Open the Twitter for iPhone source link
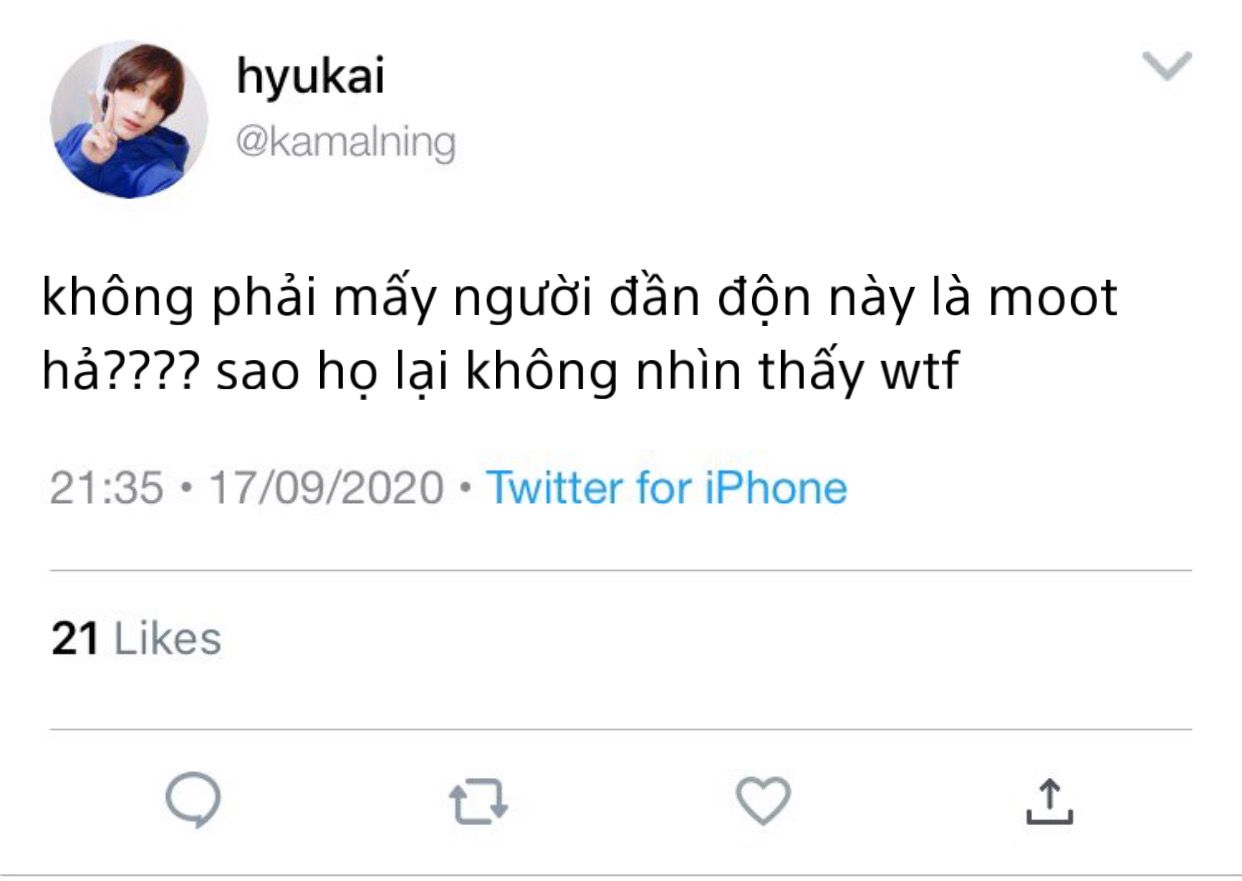 pyautogui.click(x=666, y=488)
